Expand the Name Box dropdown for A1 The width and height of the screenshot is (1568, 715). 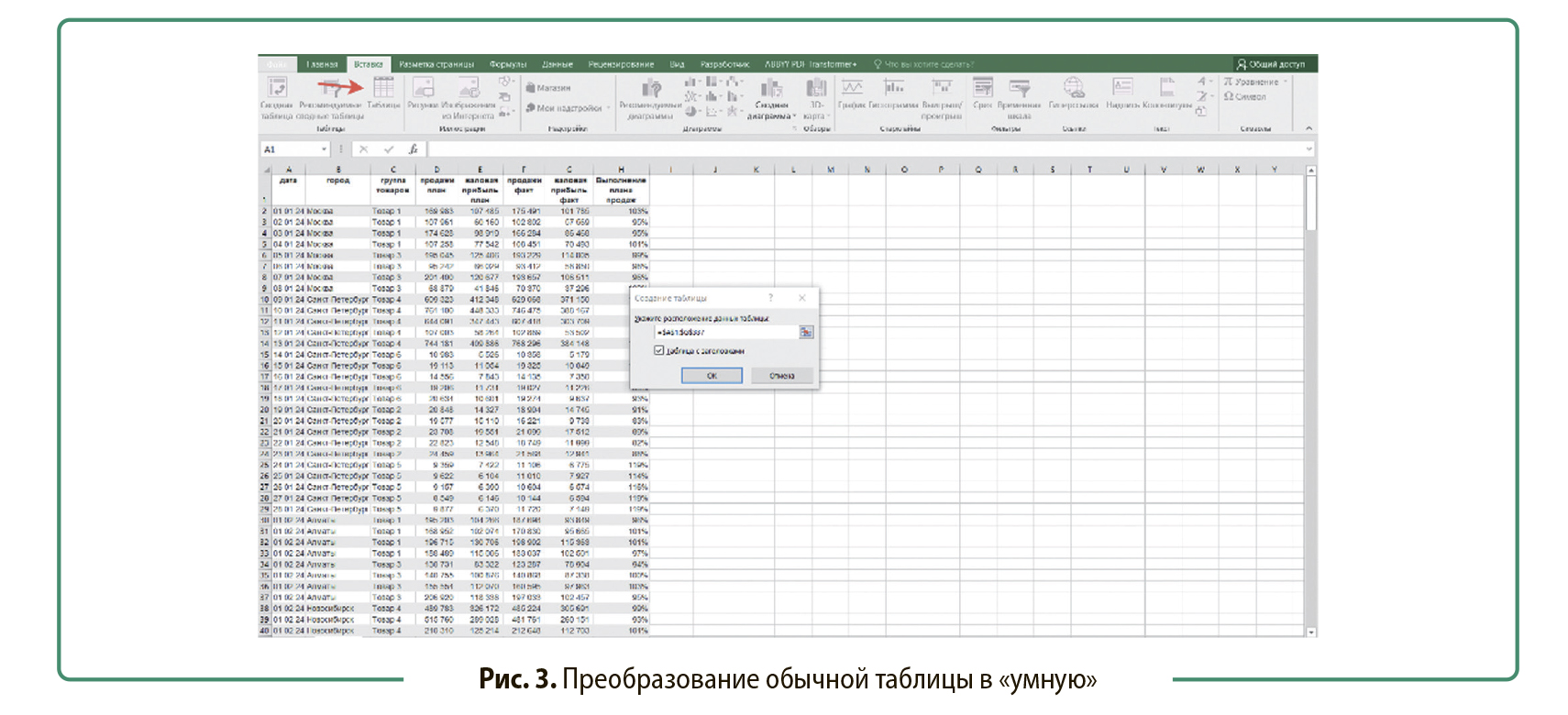[324, 149]
